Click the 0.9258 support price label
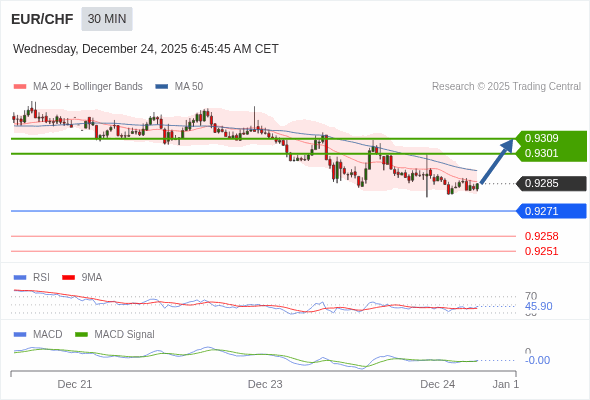 541,236
